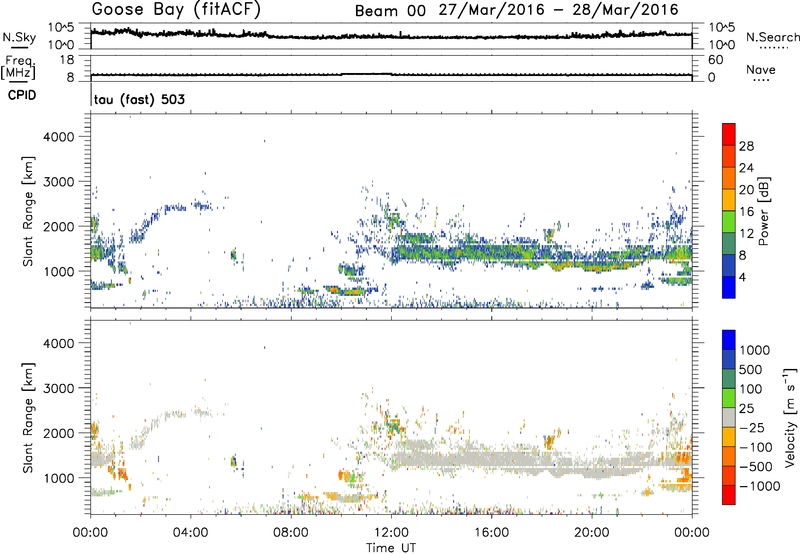Screen dimensions: 800x554
Task: Click the 20:00 time axis label
Action: click(592, 533)
